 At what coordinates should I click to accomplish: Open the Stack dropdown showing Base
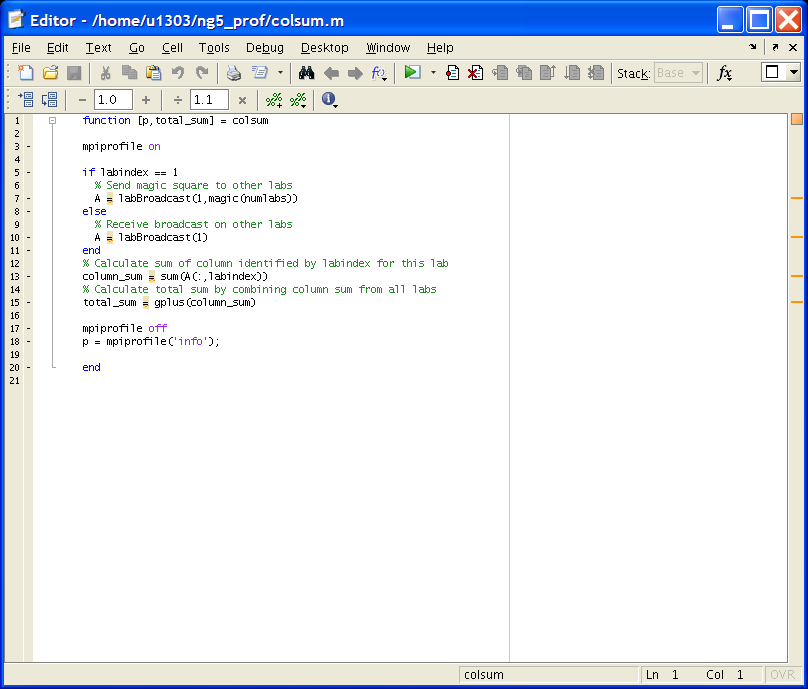(x=679, y=73)
